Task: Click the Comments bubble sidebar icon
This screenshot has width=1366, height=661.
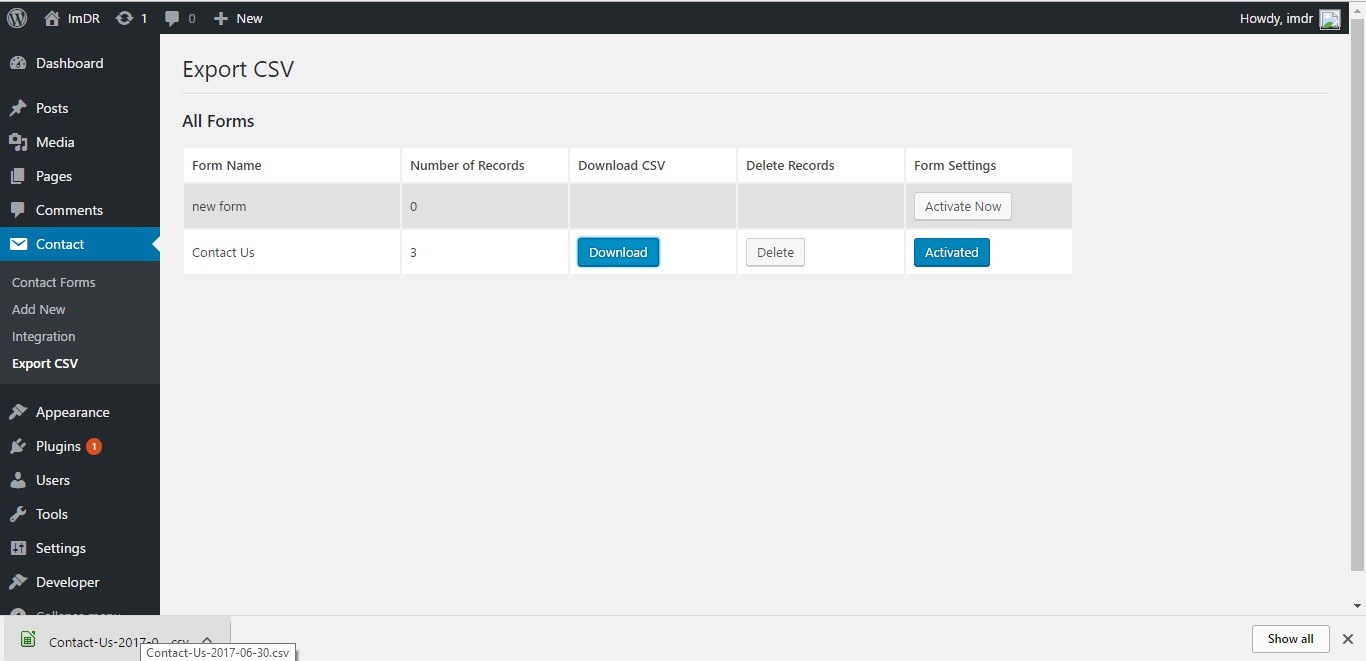Action: (18, 210)
